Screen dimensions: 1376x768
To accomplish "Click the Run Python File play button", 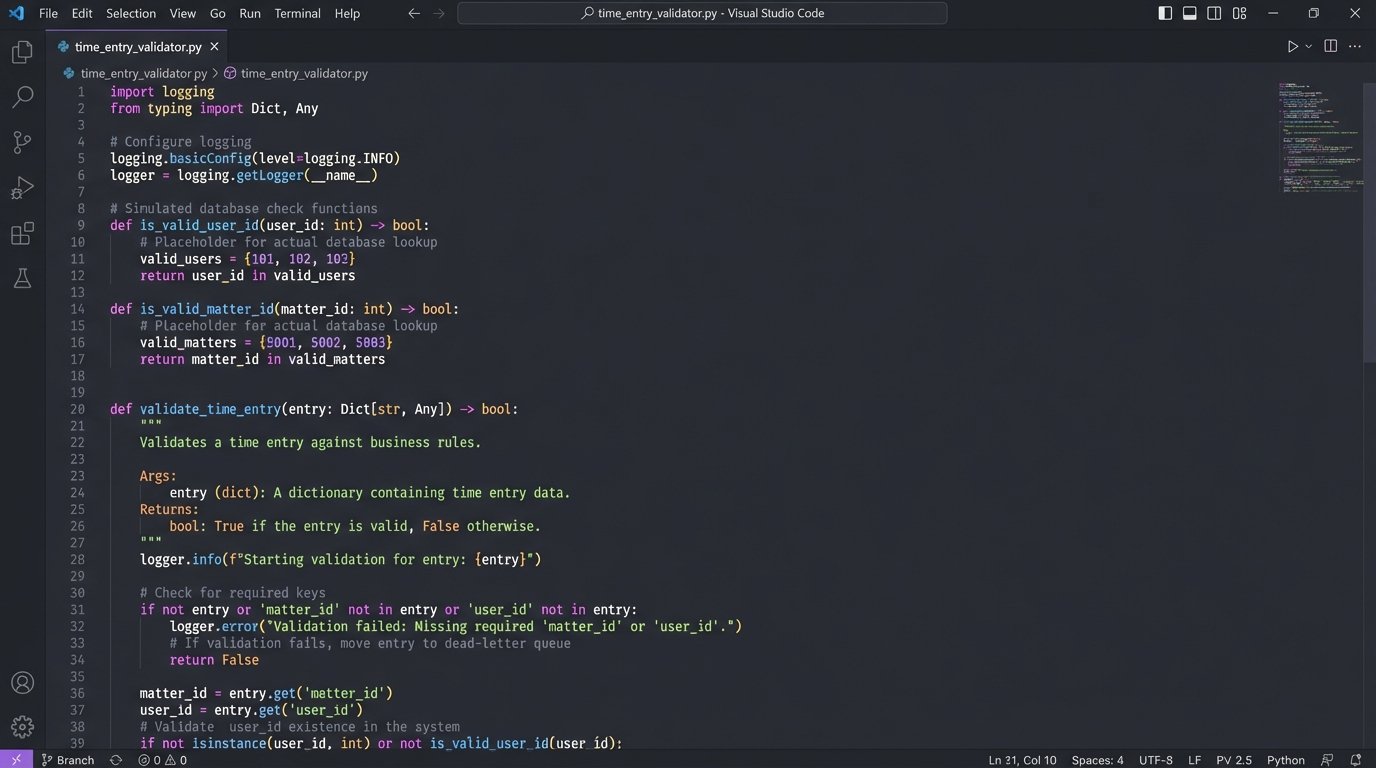I will (x=1292, y=46).
